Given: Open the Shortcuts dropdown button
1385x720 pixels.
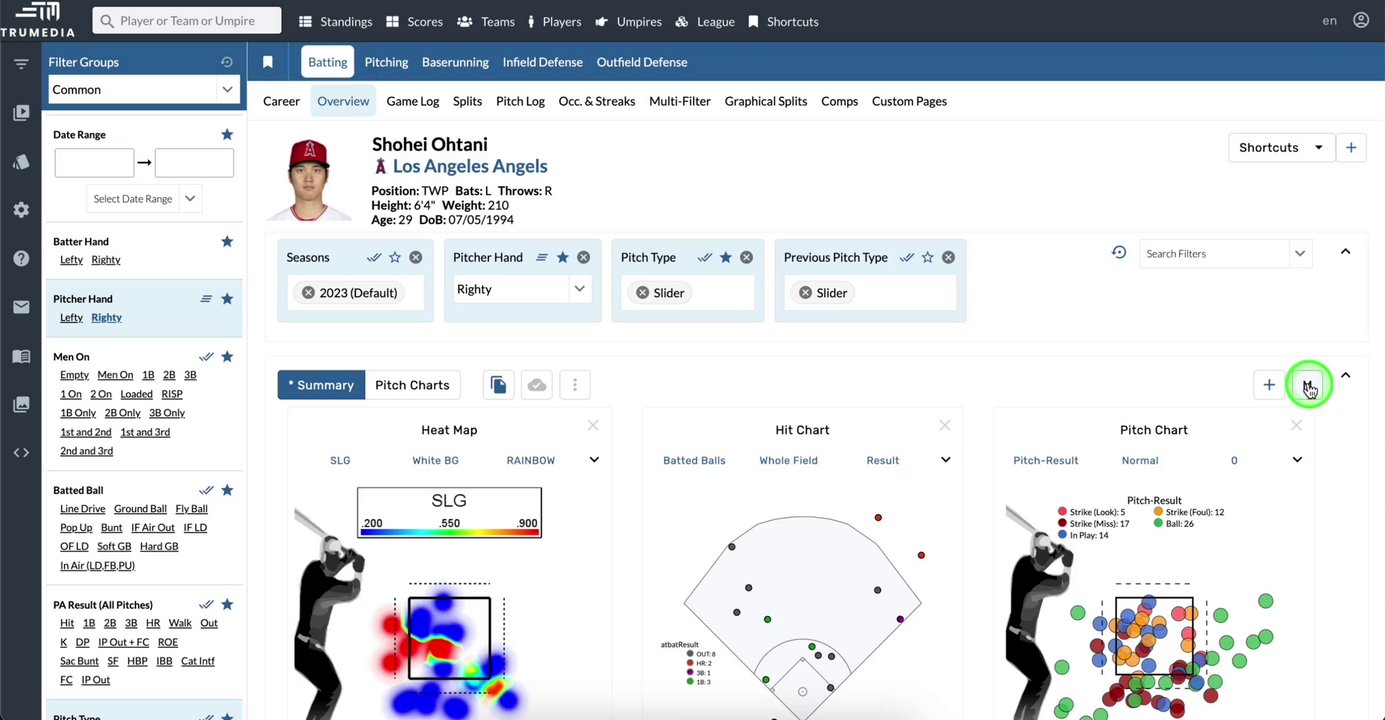Looking at the screenshot, I should pyautogui.click(x=1281, y=147).
